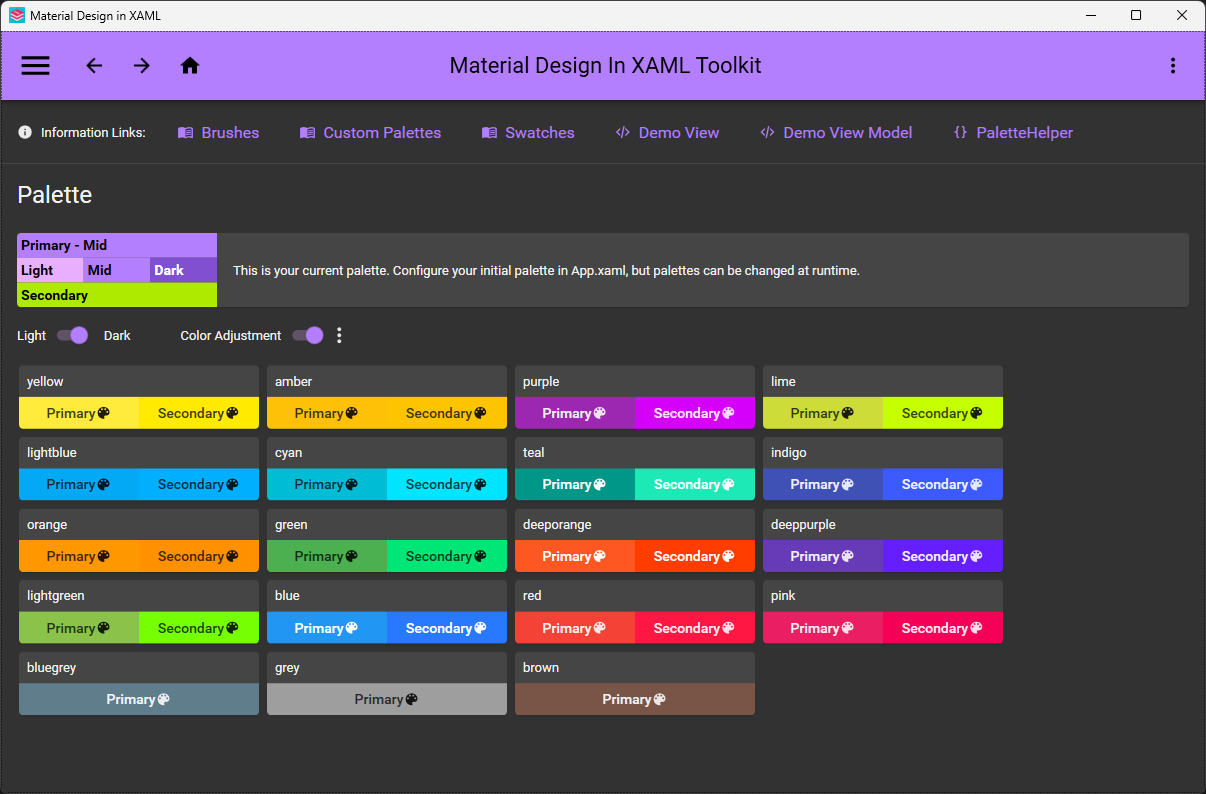
Task: Click the code icon beside Demo View Model
Action: pos(768,132)
